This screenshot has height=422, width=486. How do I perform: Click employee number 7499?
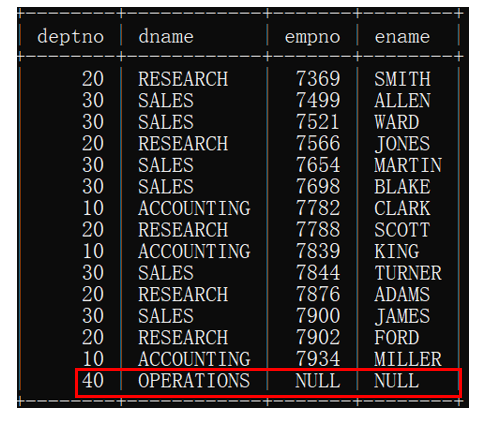pos(318,100)
